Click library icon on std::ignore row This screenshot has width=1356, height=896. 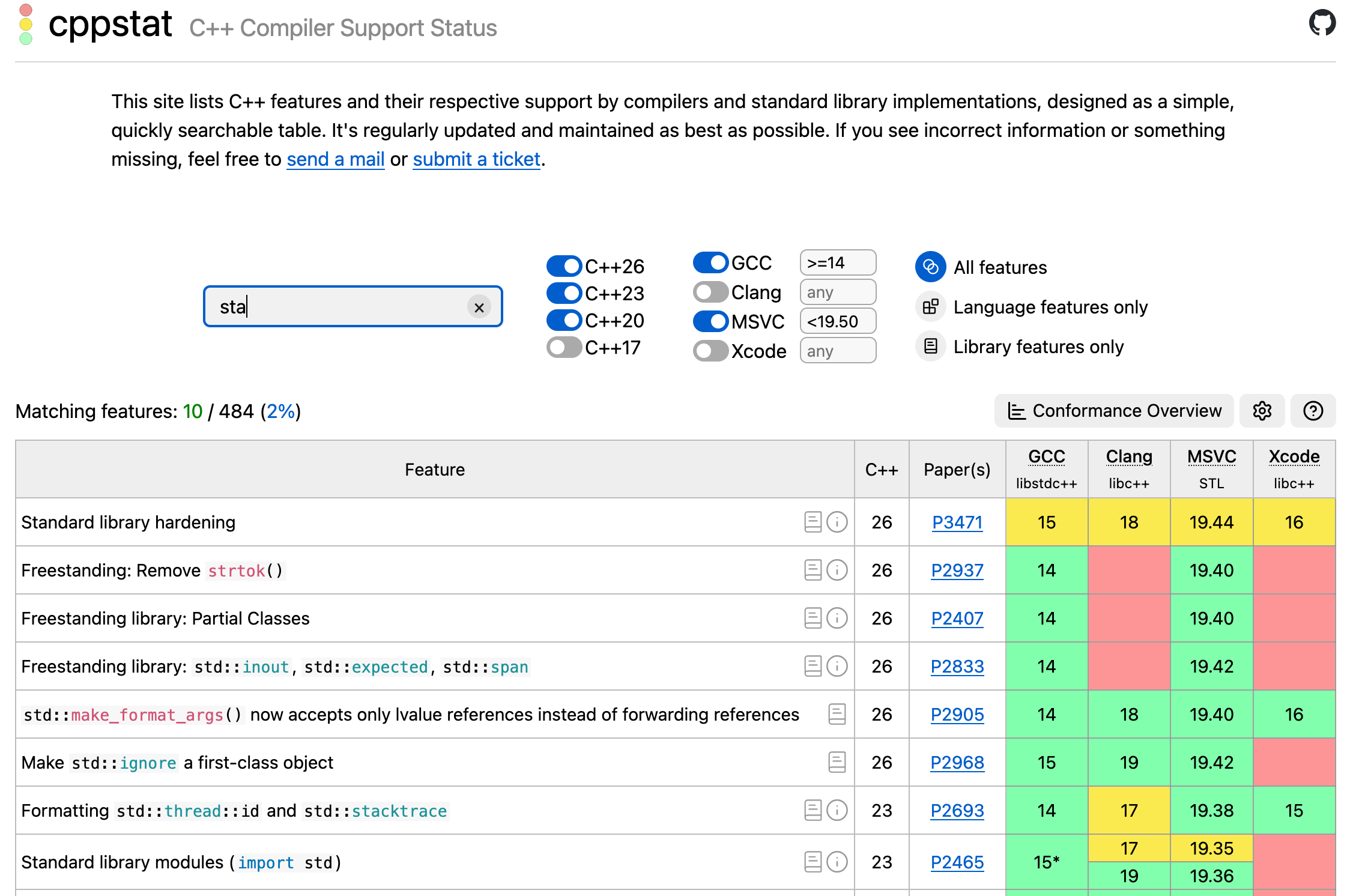point(837,762)
